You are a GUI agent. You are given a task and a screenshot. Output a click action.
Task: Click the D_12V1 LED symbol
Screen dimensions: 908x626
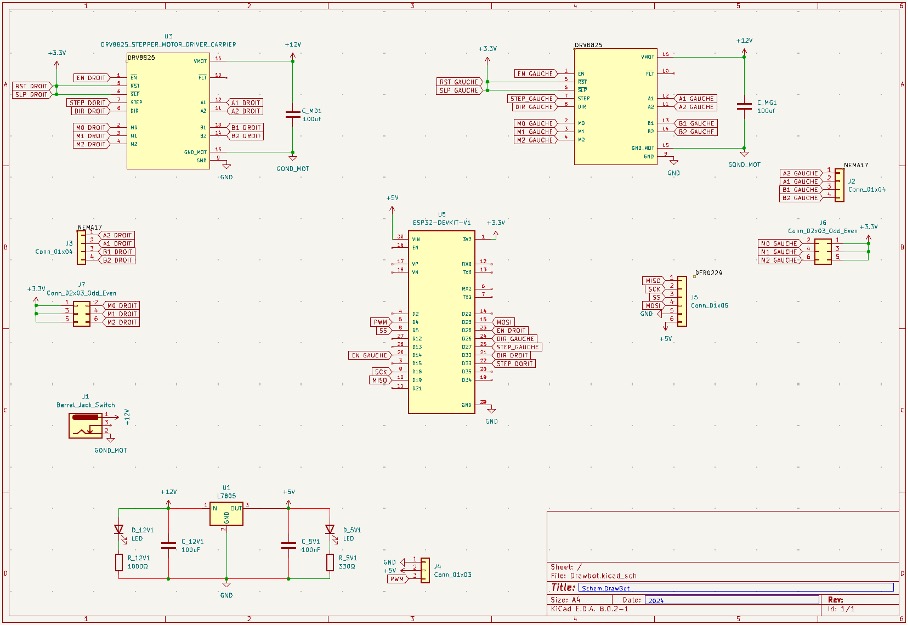[119, 530]
